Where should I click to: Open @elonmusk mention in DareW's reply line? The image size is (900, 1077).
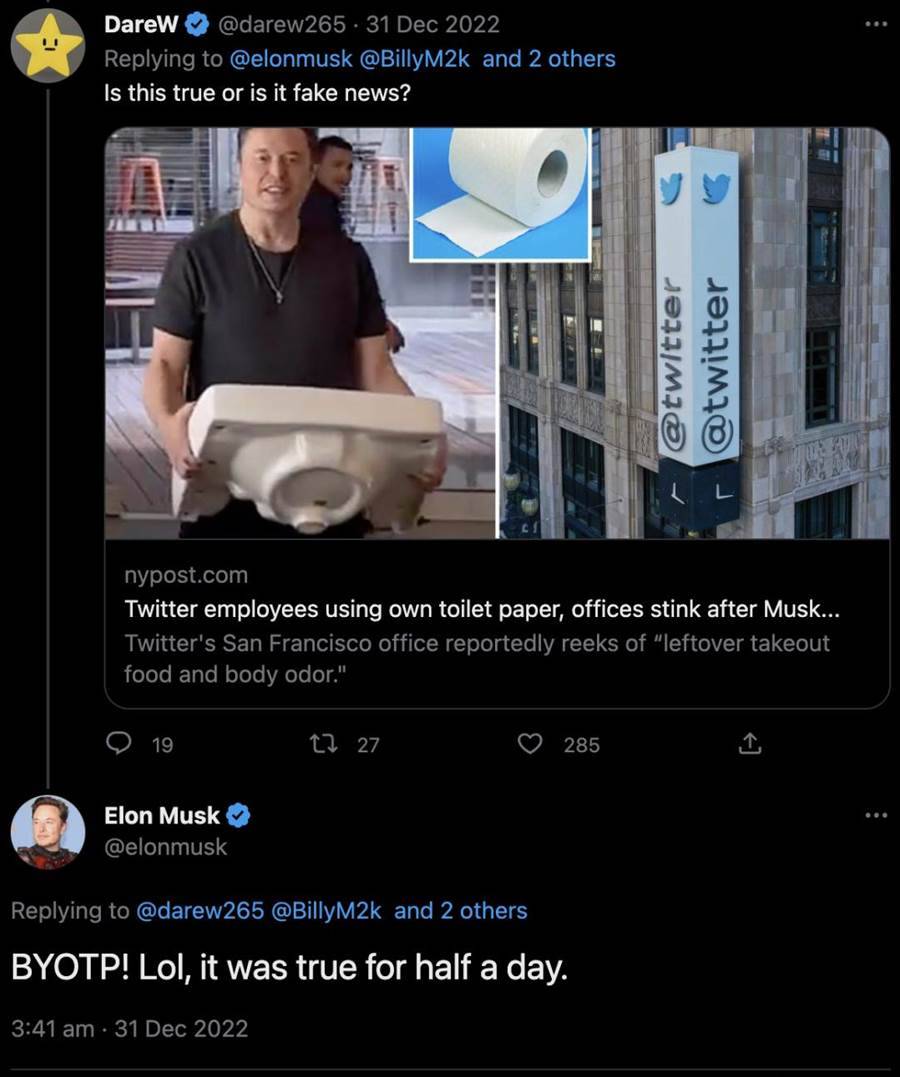coord(290,59)
